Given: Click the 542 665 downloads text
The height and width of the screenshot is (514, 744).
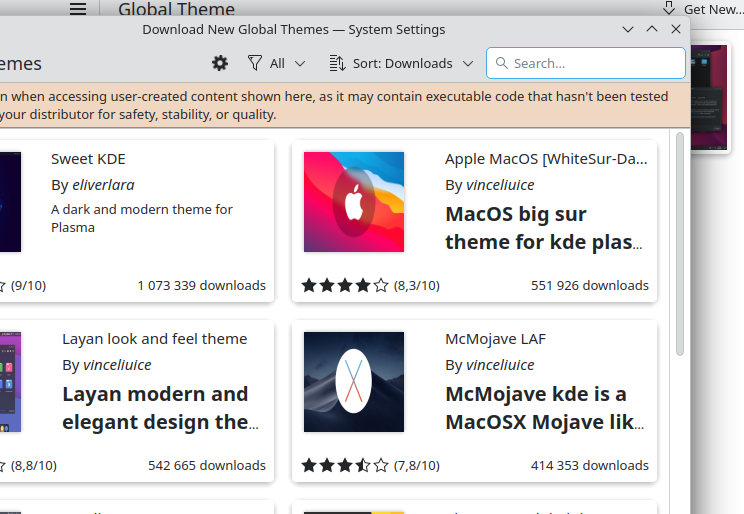Looking at the screenshot, I should click(x=207, y=465).
